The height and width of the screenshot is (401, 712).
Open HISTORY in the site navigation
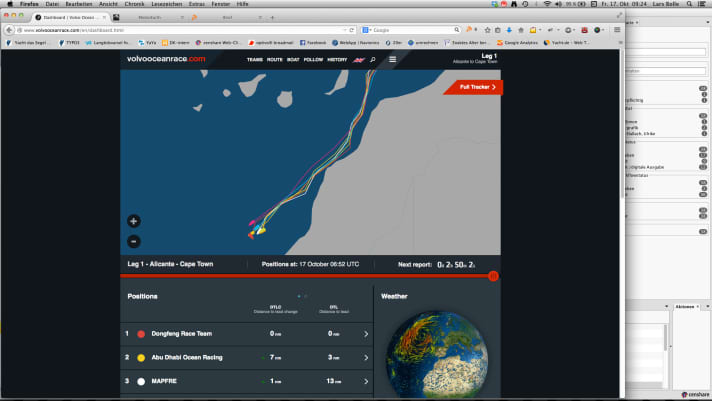[x=337, y=59]
